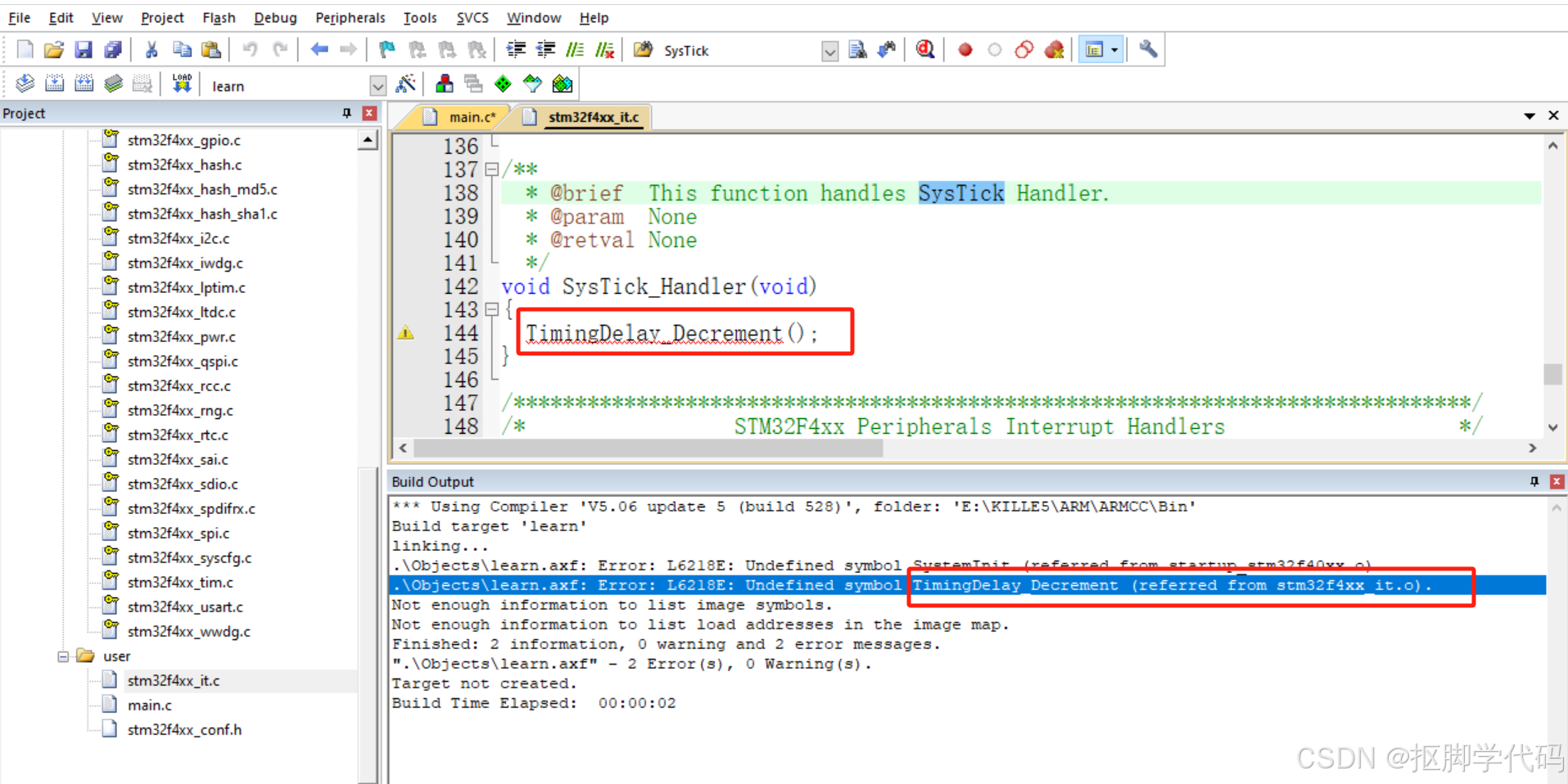This screenshot has width=1568, height=784.
Task: Open the learn target dropdown
Action: tap(377, 86)
